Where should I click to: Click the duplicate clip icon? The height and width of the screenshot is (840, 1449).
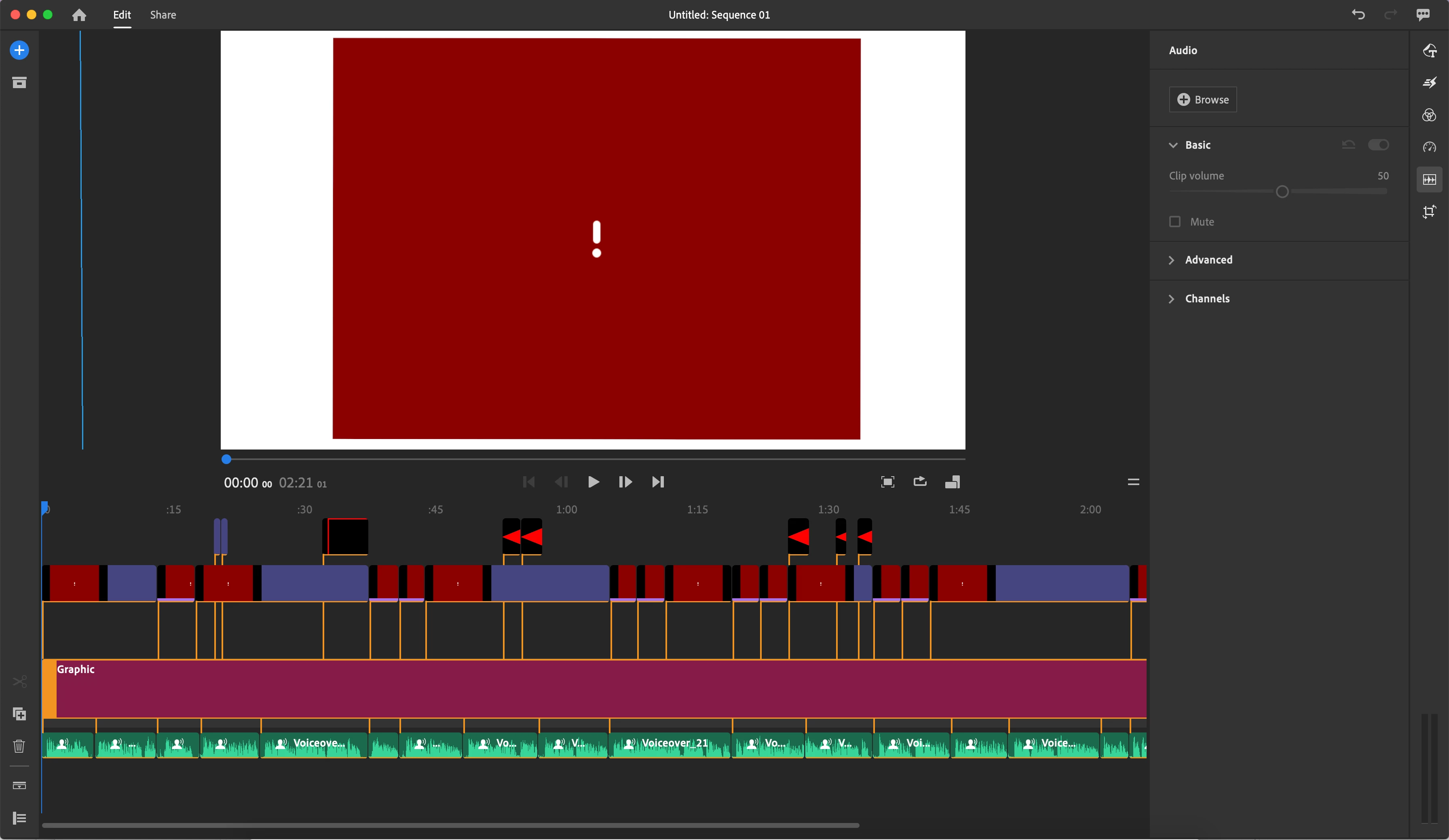coord(19,714)
